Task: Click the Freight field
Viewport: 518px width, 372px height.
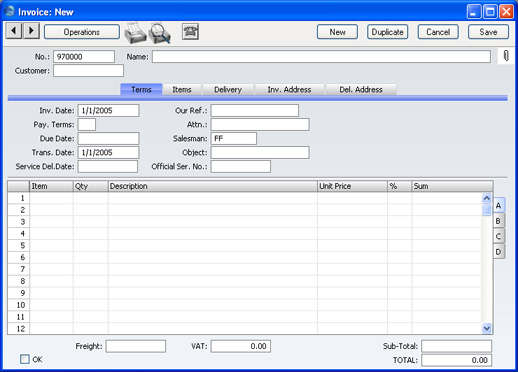Action: click(x=136, y=346)
